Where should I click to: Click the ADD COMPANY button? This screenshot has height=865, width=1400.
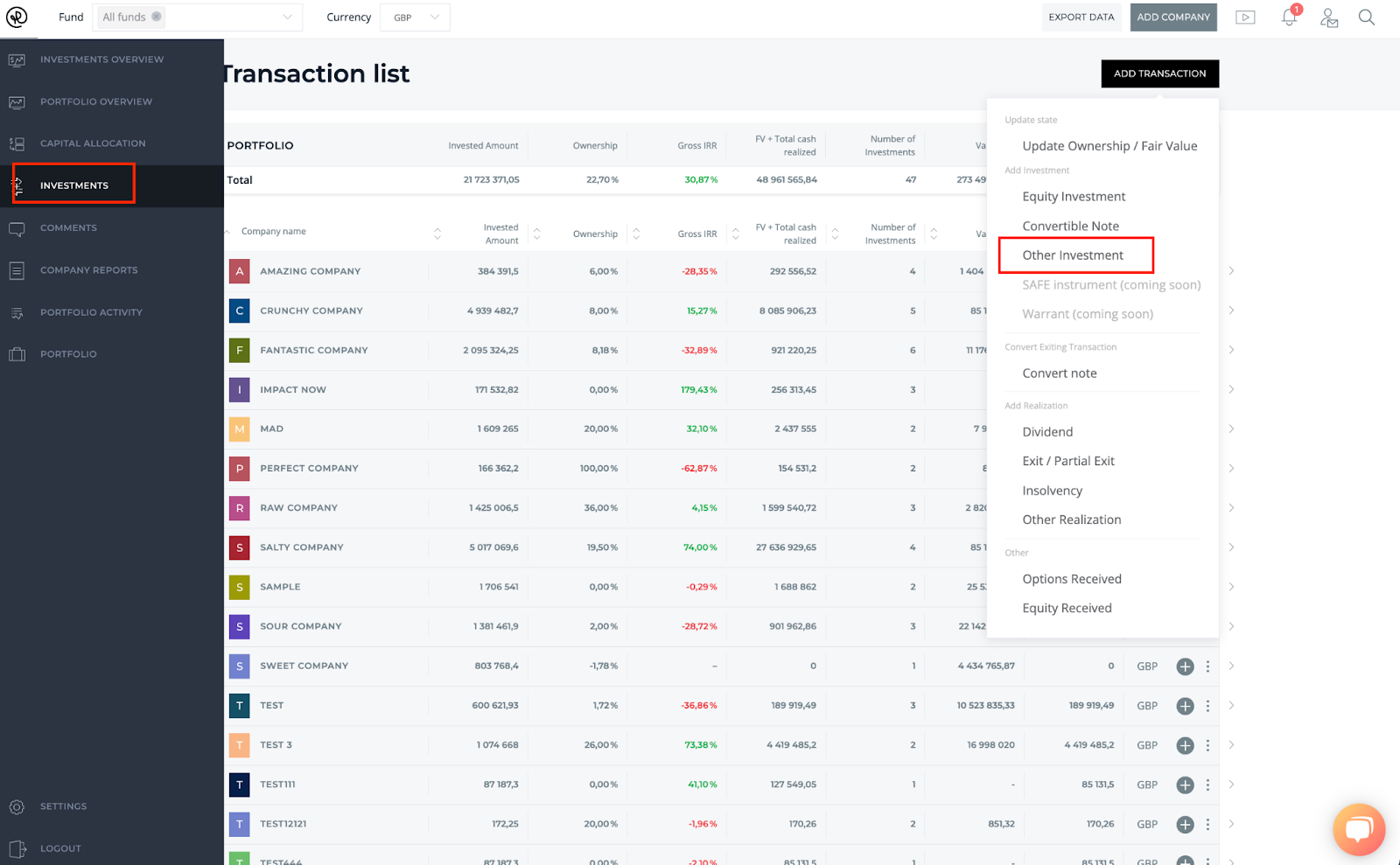click(1173, 17)
